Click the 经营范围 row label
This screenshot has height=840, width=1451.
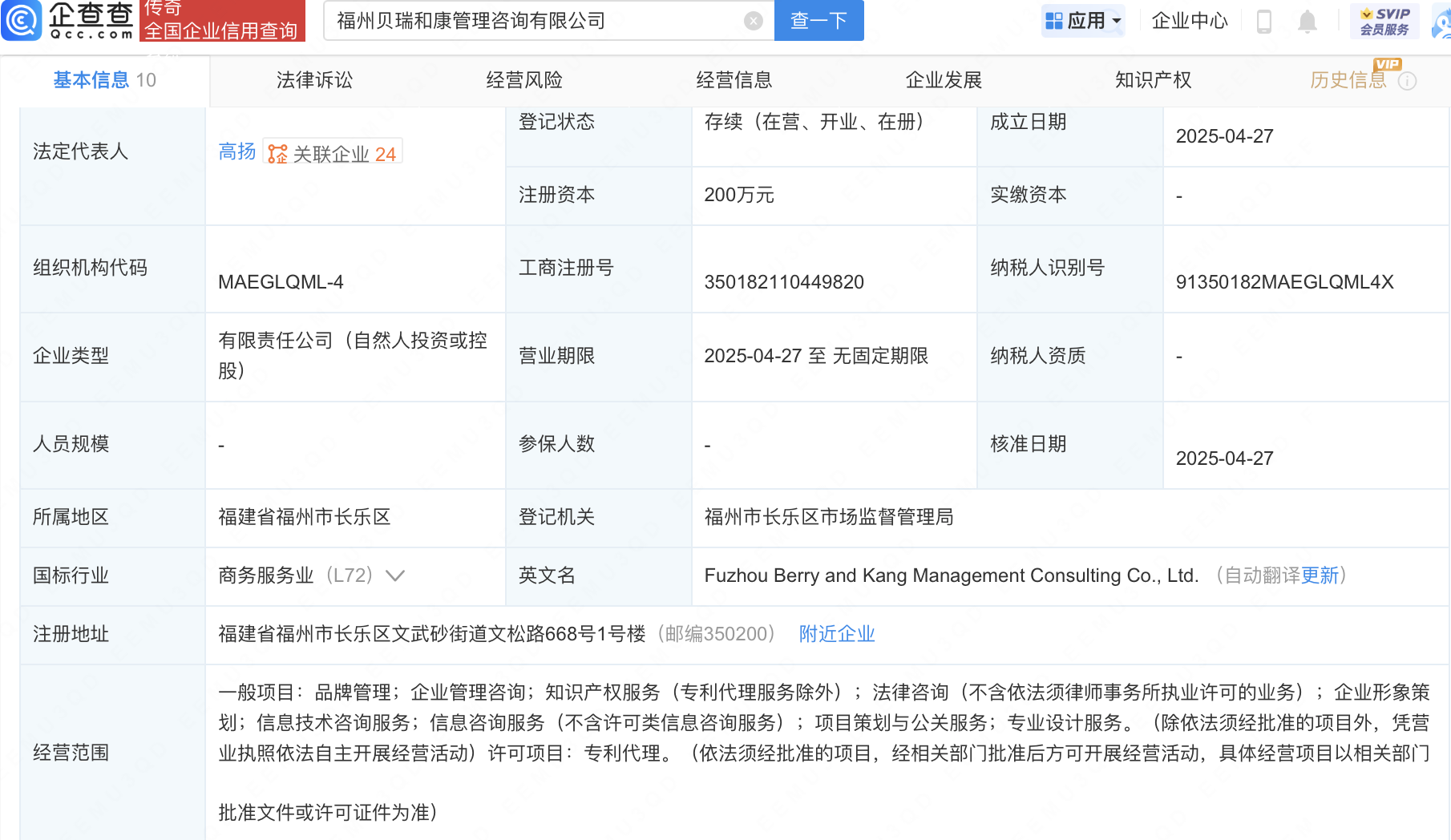71,753
